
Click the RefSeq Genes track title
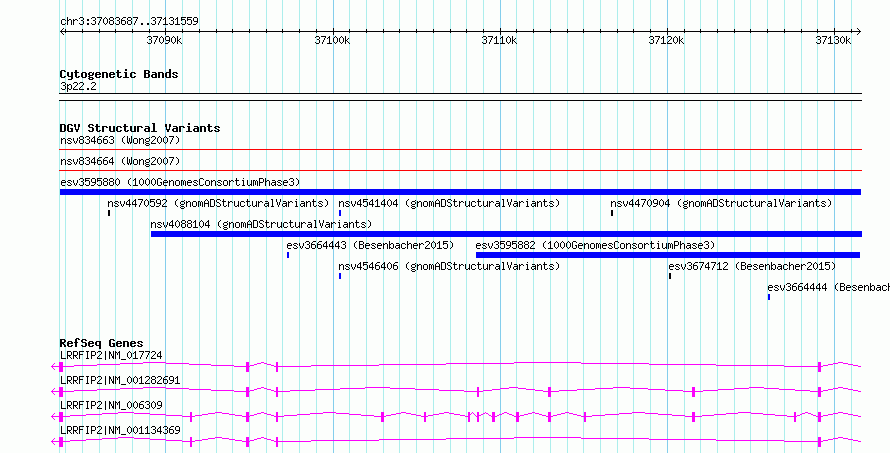pyautogui.click(x=102, y=343)
